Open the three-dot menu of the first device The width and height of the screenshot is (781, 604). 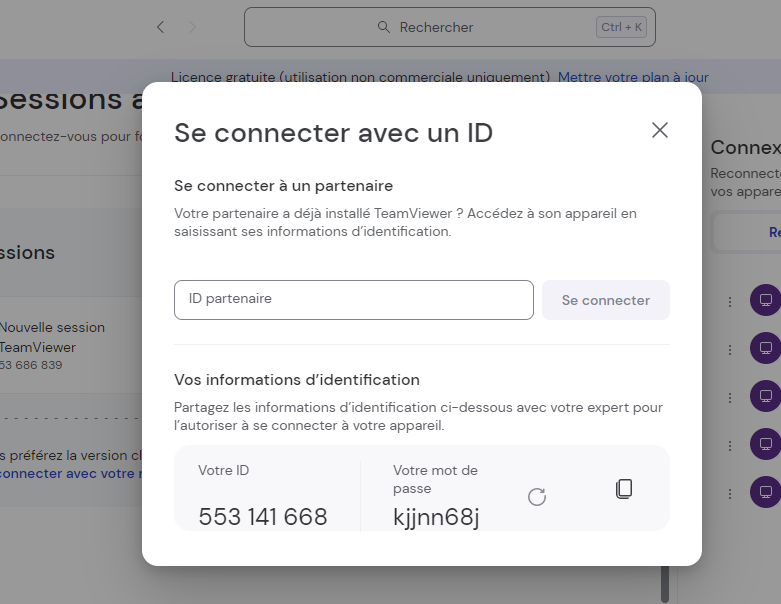730,301
